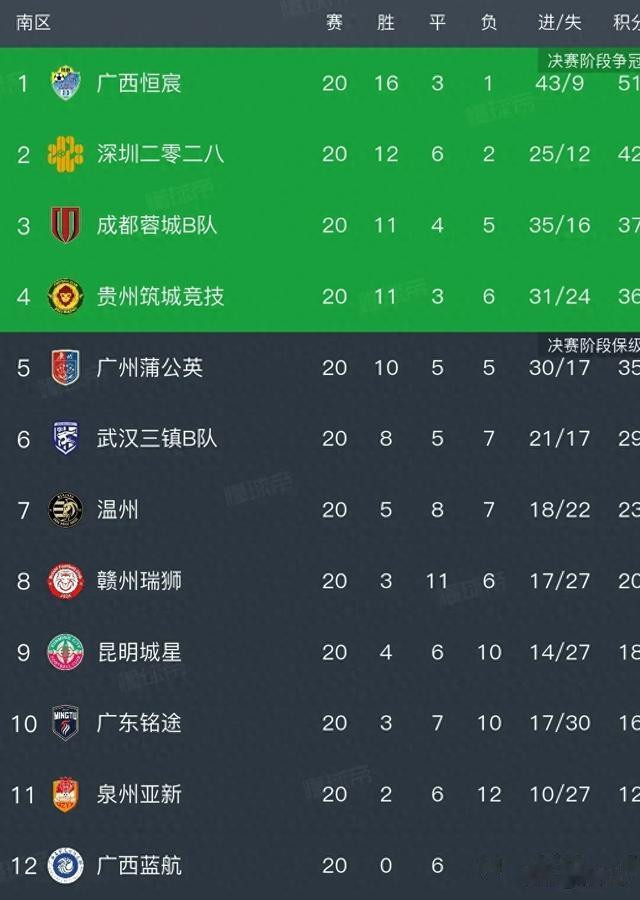
Task: Click the 决赛阶段争冠 zone label
Action: click(593, 61)
